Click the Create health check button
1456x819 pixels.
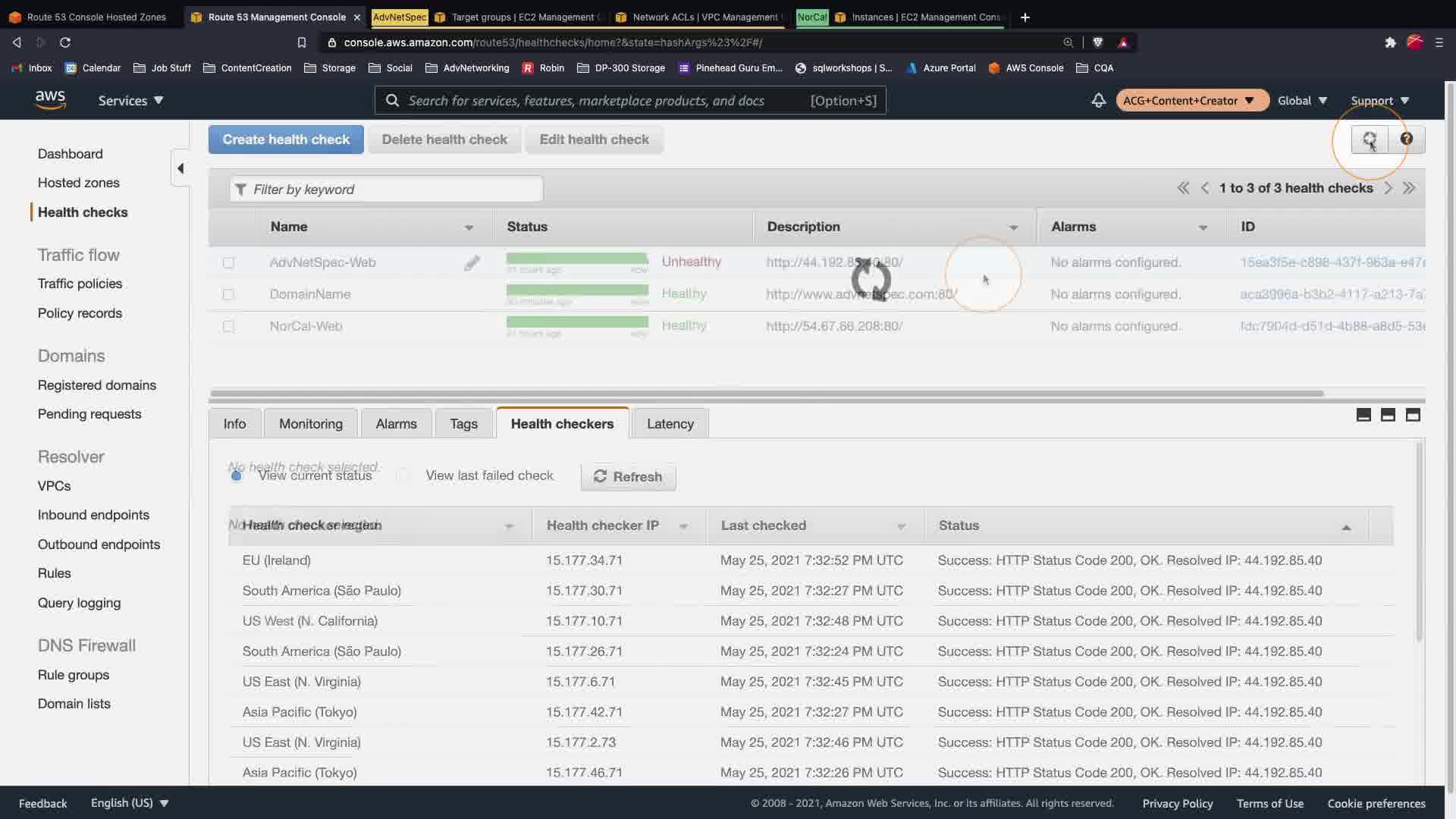click(x=286, y=140)
